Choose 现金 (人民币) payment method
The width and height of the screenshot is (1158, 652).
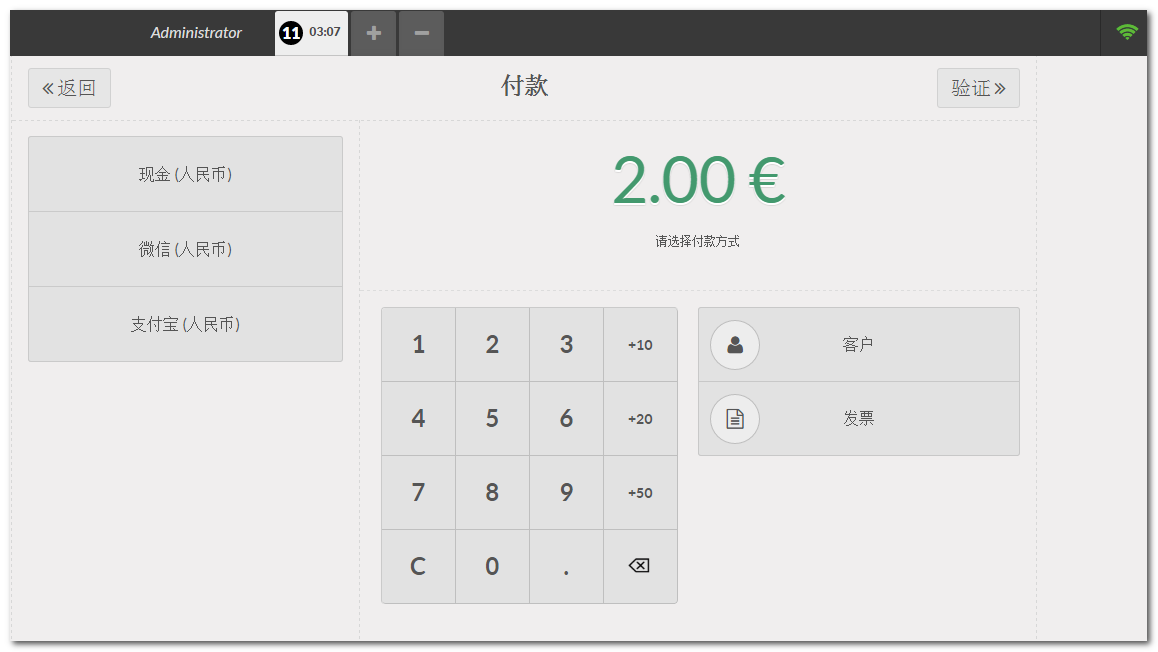point(185,175)
